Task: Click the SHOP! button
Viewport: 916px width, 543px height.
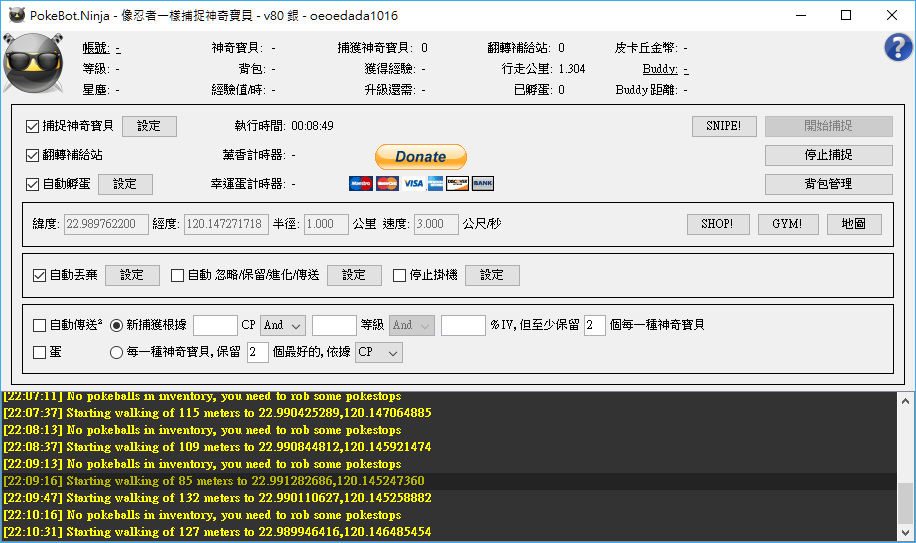Action: click(718, 224)
